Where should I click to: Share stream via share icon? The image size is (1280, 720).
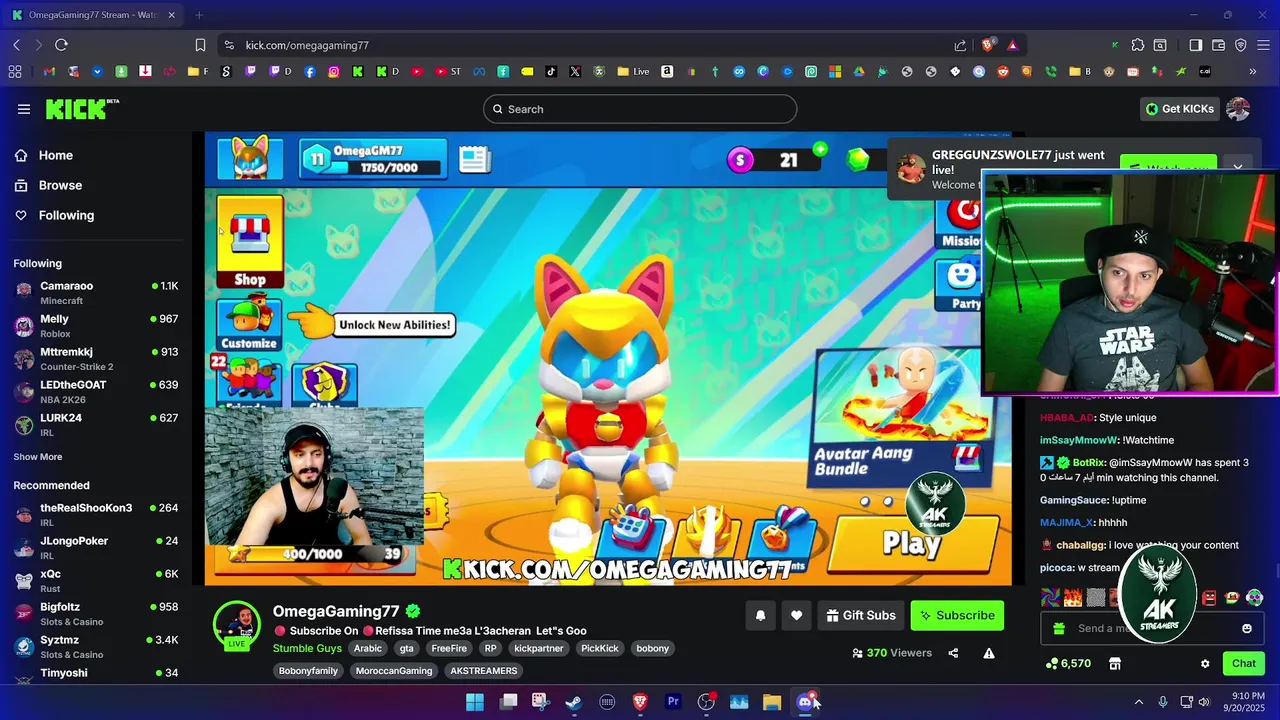point(953,653)
